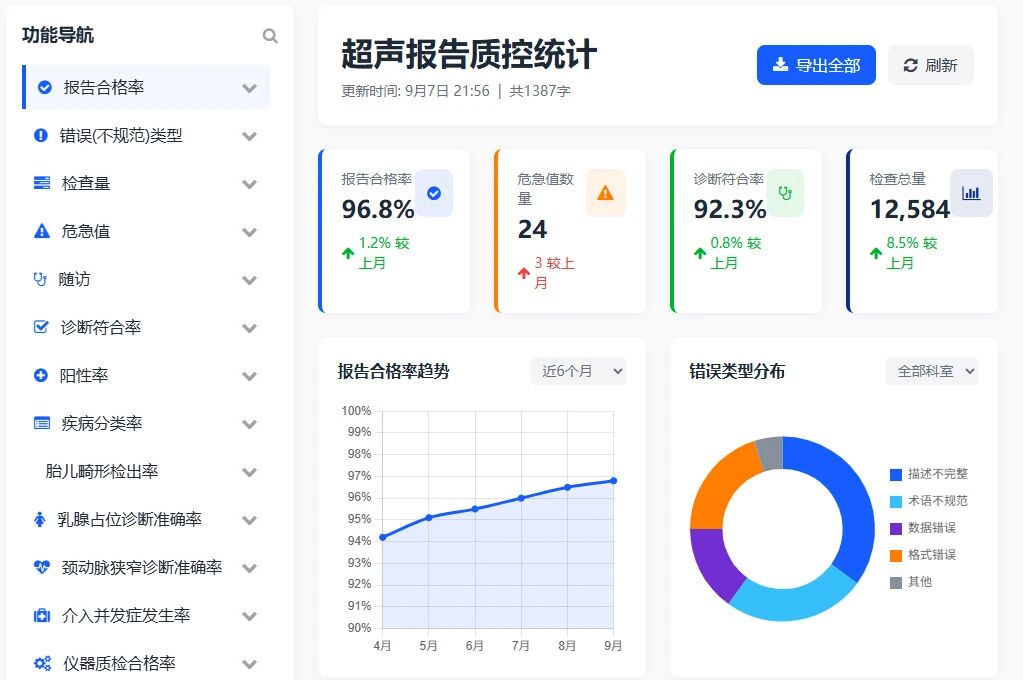Viewport: 1023px width, 680px height.
Task: Click the purple 数据错误 legend color swatch
Action: 896,528
